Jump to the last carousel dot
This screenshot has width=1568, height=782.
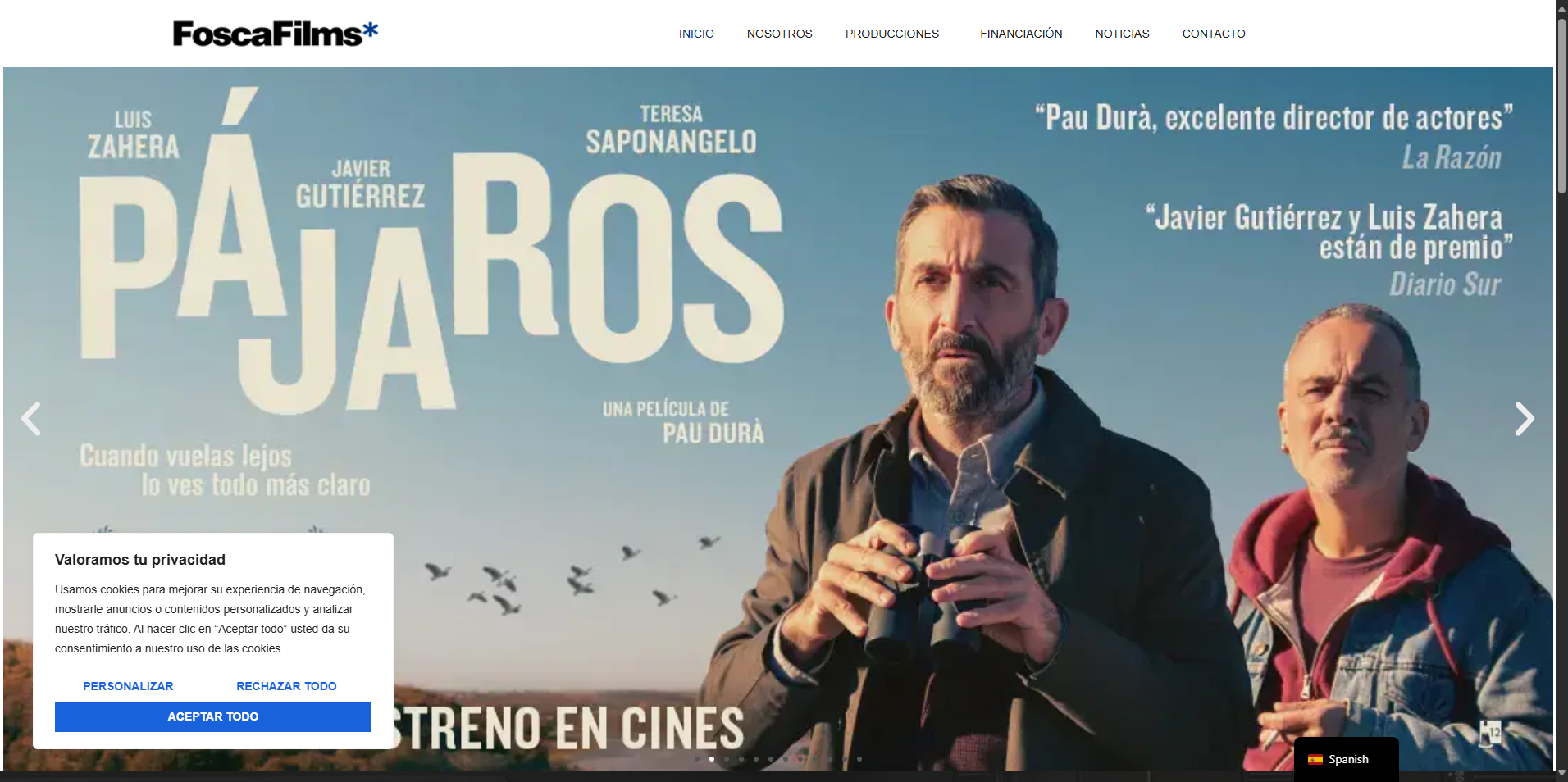859,759
